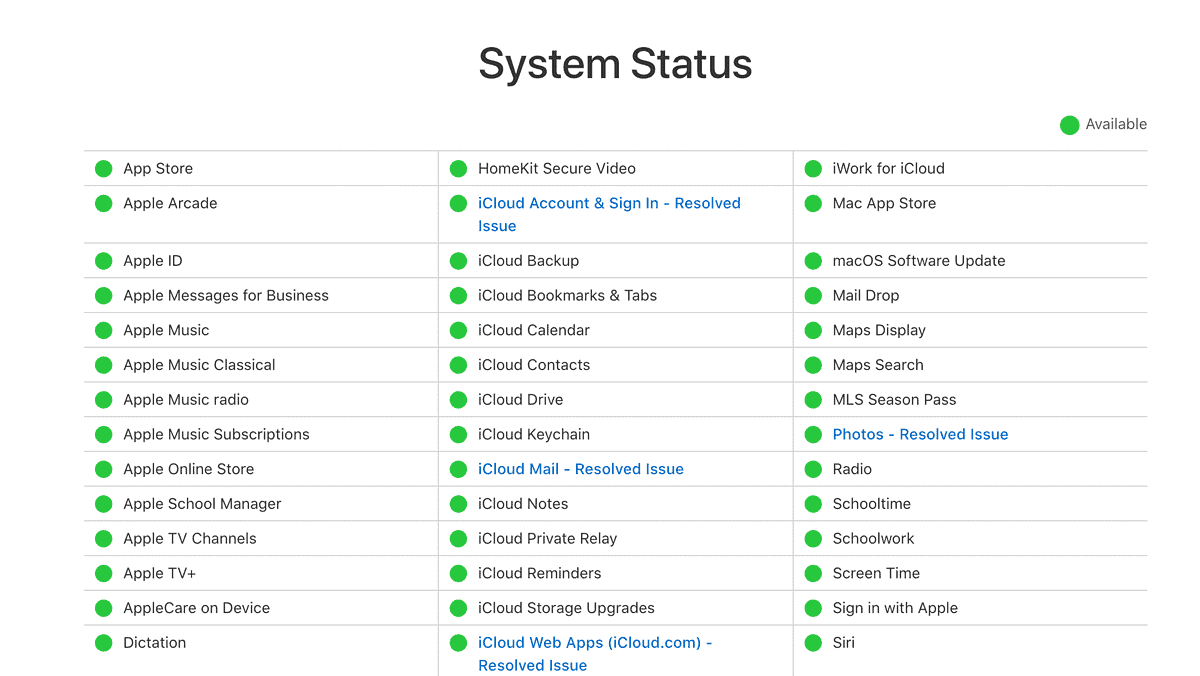The height and width of the screenshot is (676, 1200).
Task: Click the status indicator for iCloud Drive
Action: (458, 399)
